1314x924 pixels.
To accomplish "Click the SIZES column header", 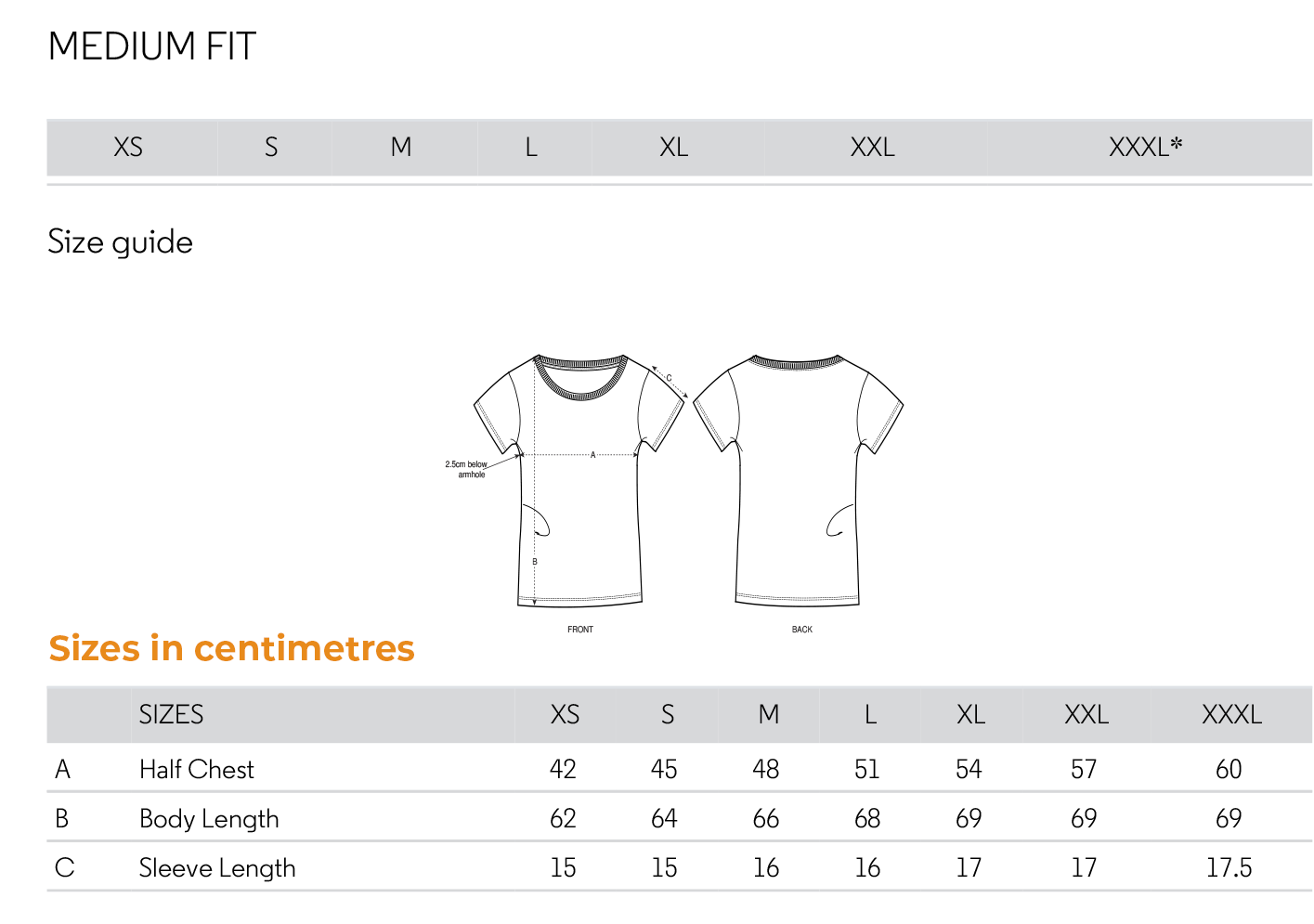I will pyautogui.click(x=171, y=714).
